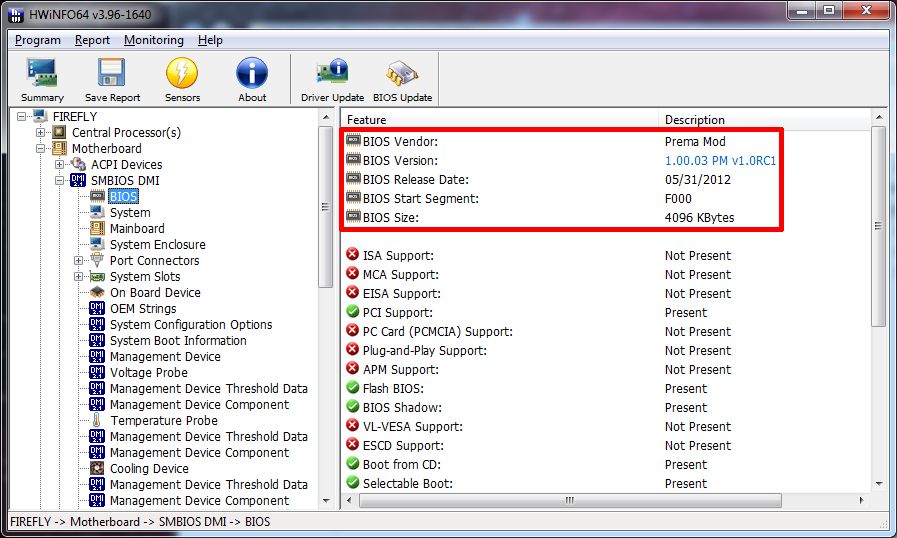Click the horizontal scroll-right arrow
This screenshot has height=538, width=897.
[862, 500]
